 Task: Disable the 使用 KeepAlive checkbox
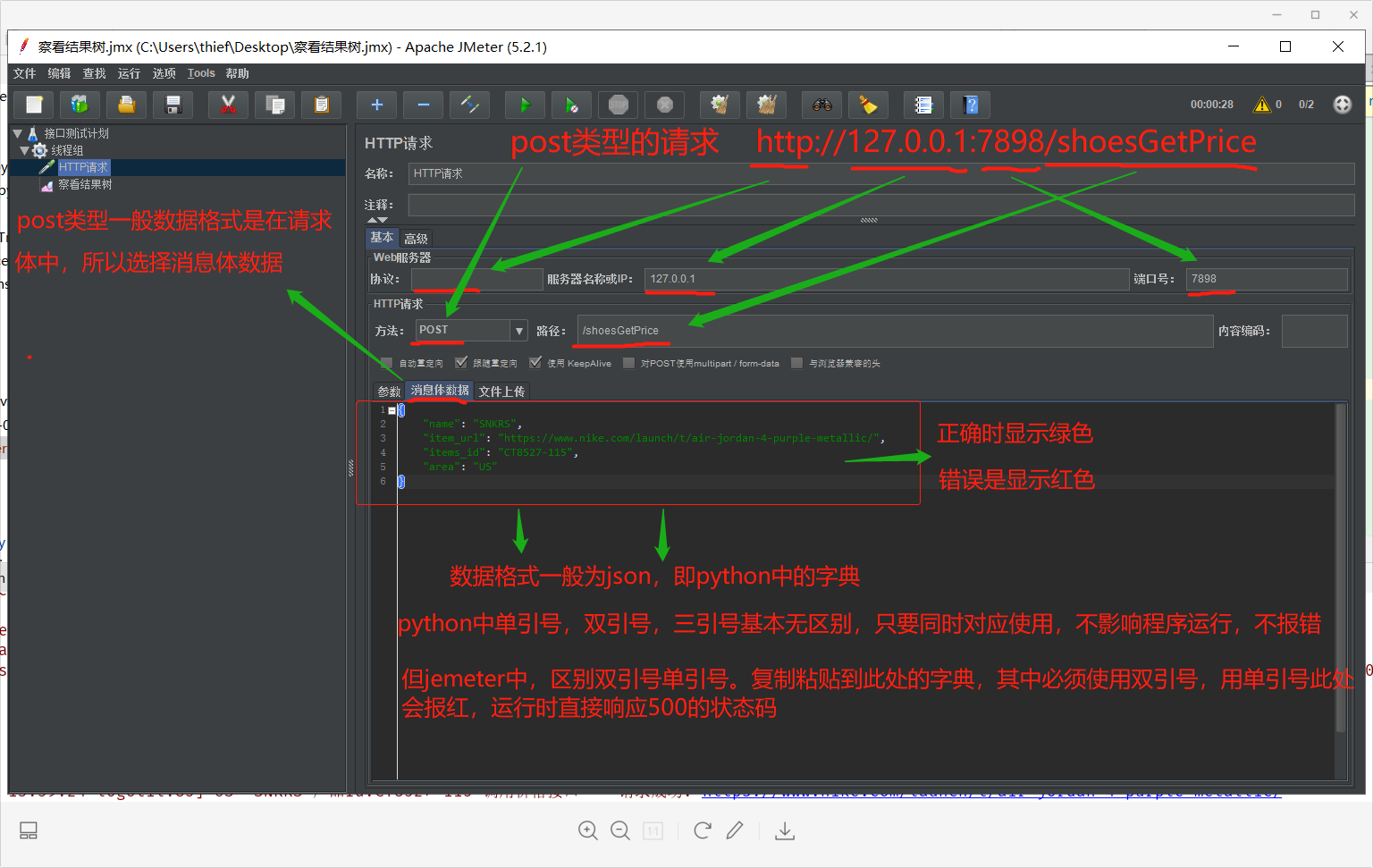coord(535,363)
